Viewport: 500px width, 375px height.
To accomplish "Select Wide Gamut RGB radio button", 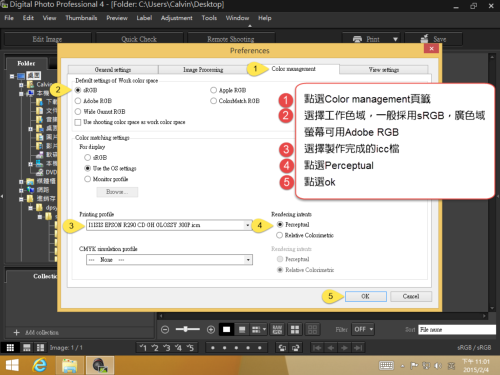I will point(78,111).
